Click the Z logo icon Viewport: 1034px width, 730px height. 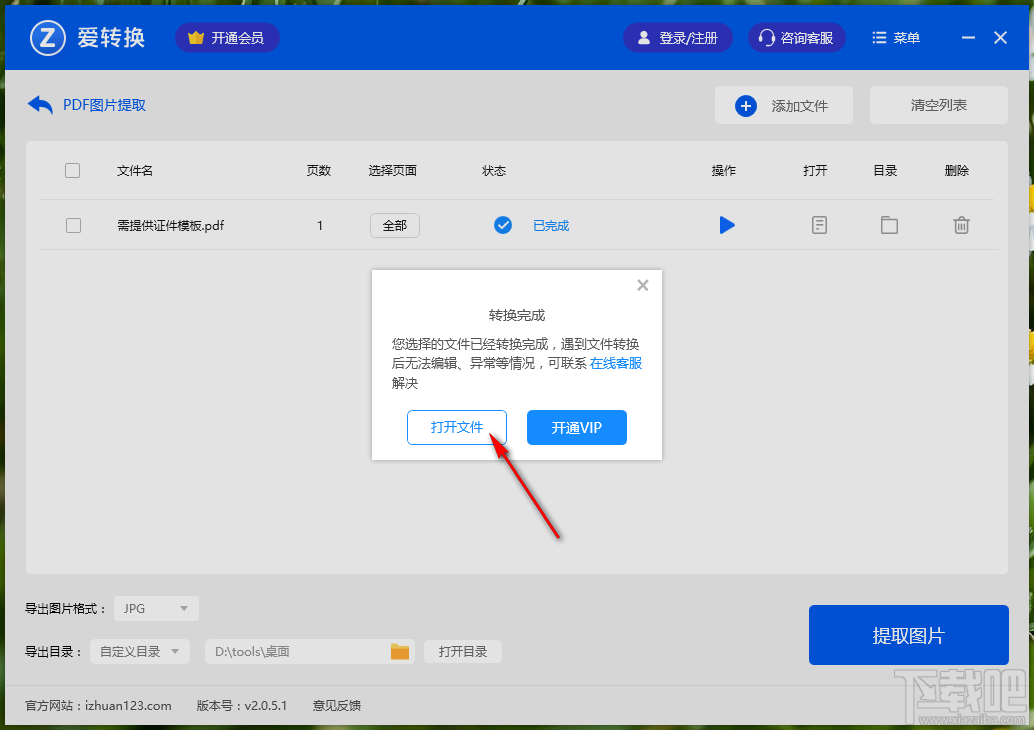click(x=47, y=37)
